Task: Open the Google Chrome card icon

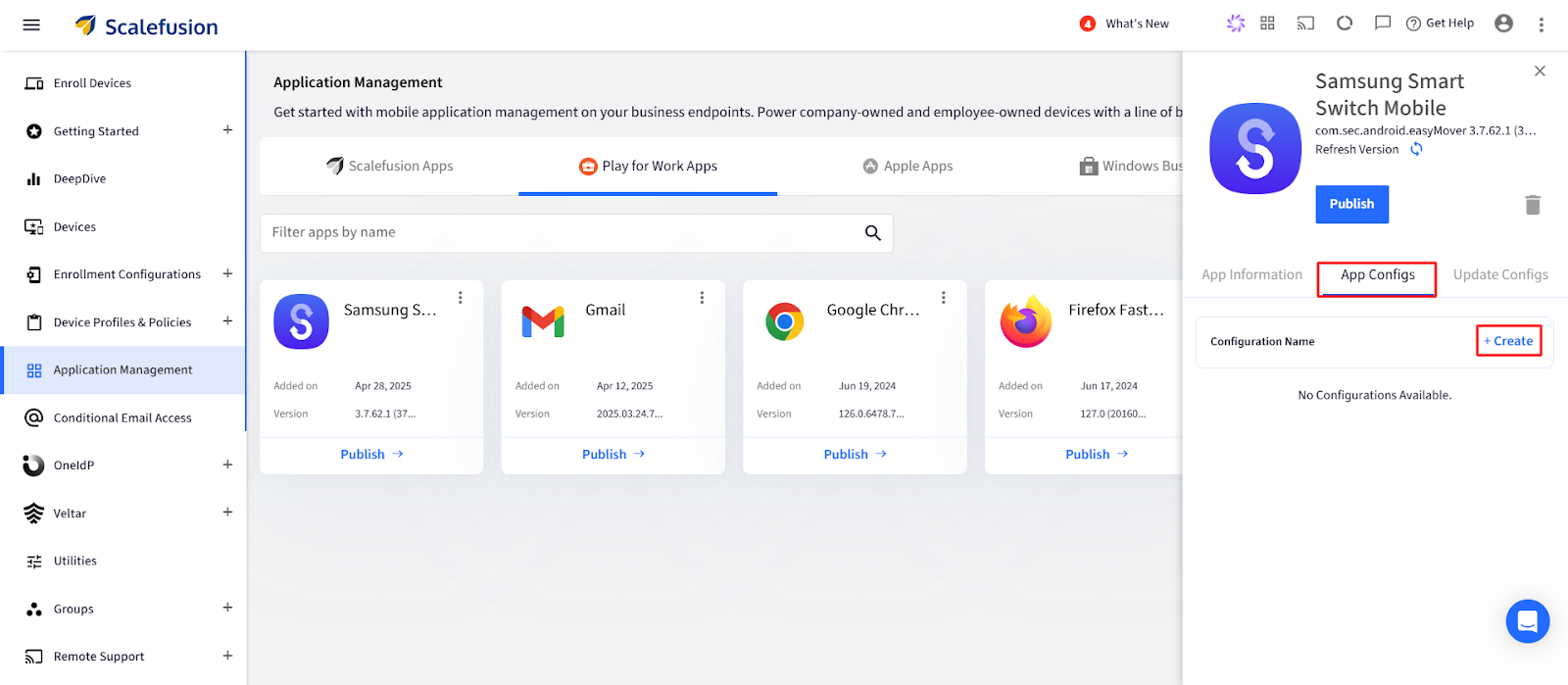Action: 784,321
